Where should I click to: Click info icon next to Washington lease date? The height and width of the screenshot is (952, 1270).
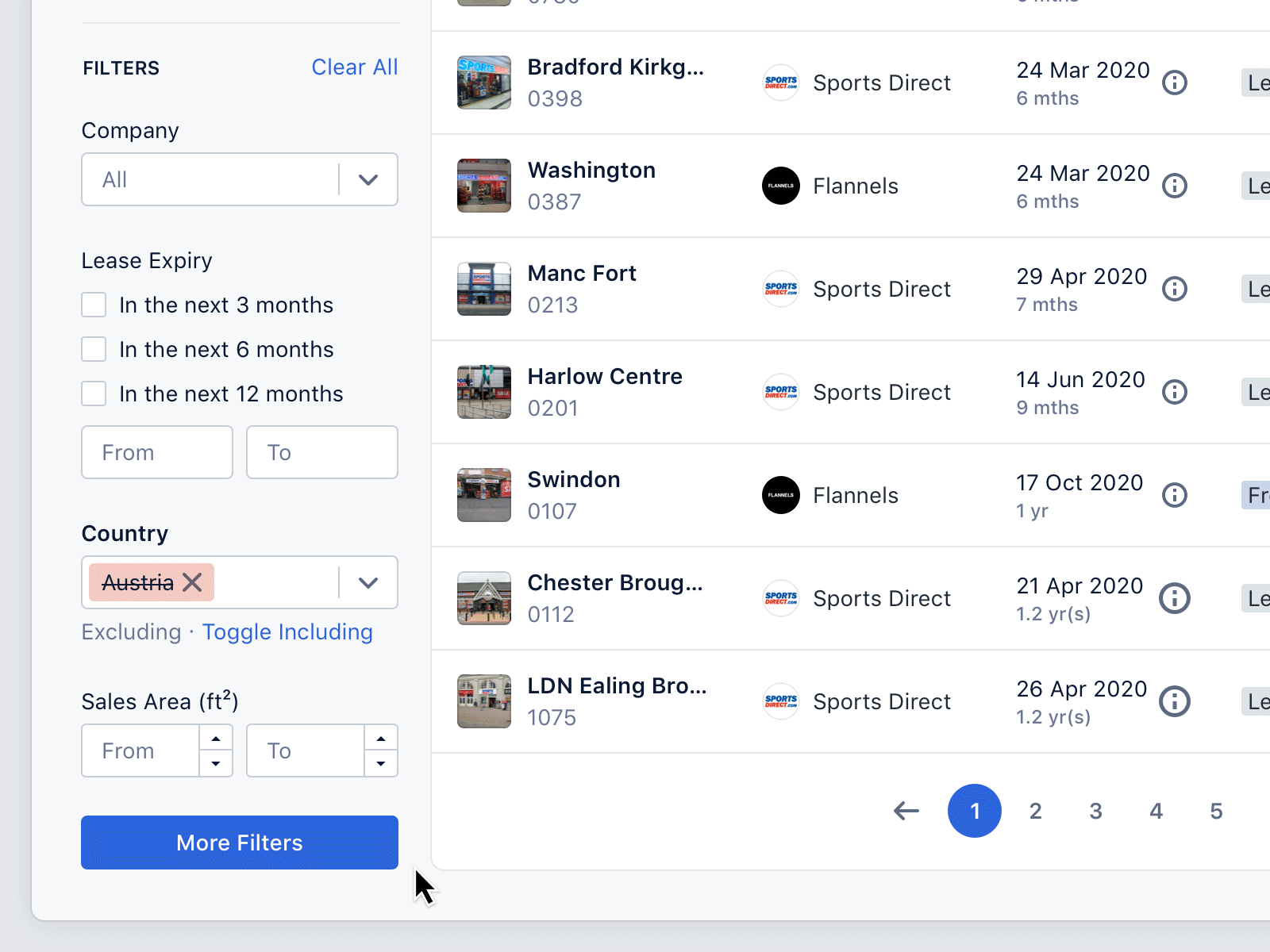[x=1174, y=186]
